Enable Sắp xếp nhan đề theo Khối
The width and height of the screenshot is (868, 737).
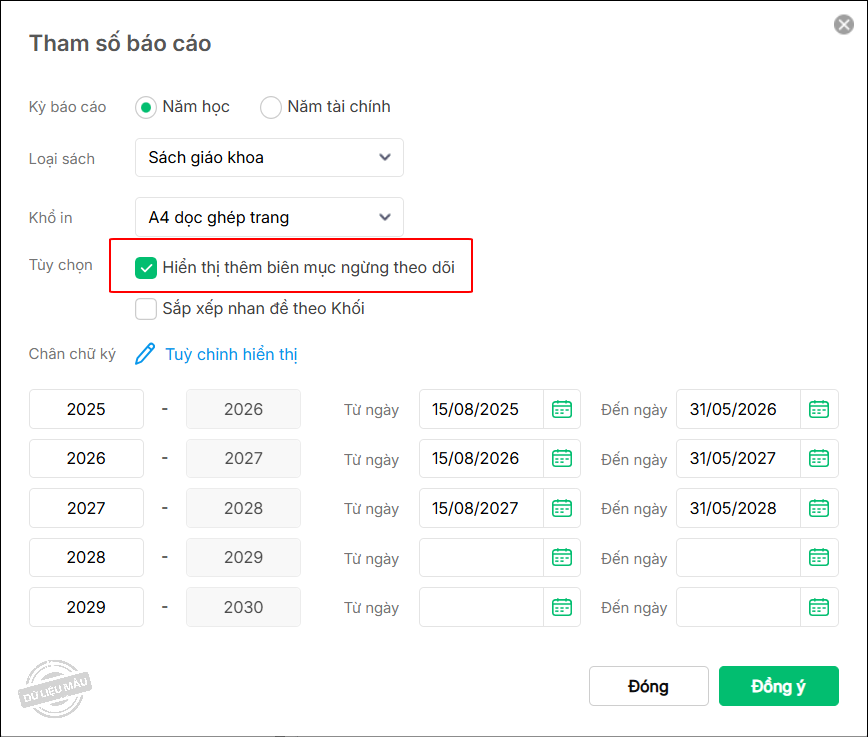pyautogui.click(x=146, y=308)
